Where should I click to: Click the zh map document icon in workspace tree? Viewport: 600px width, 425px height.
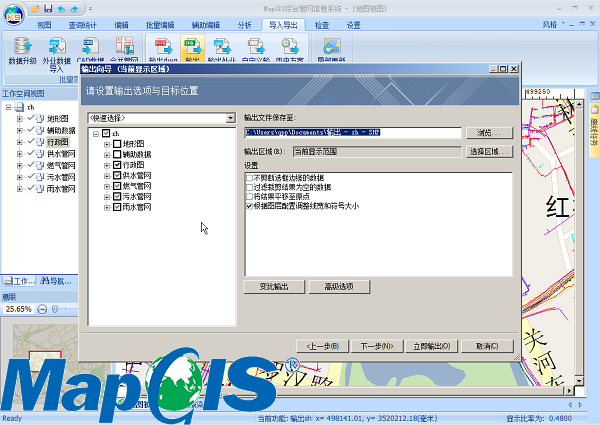coord(19,107)
